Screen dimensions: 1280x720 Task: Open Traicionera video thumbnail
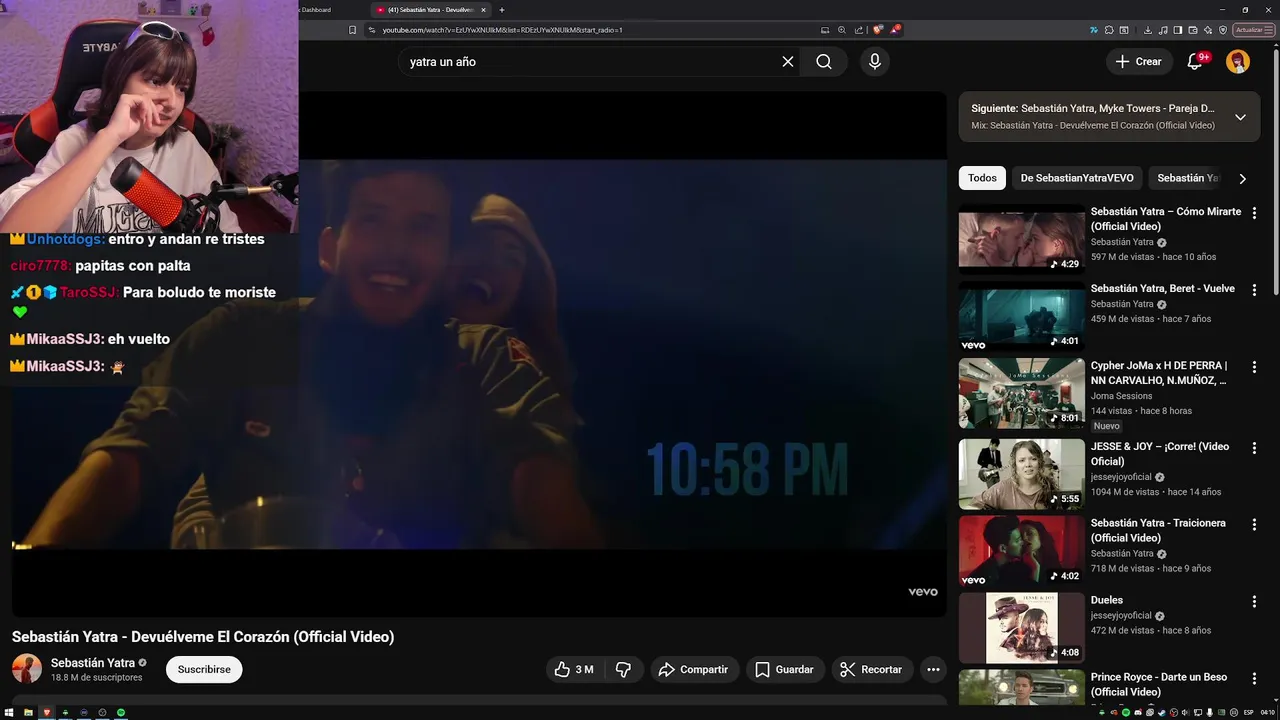pos(1022,551)
